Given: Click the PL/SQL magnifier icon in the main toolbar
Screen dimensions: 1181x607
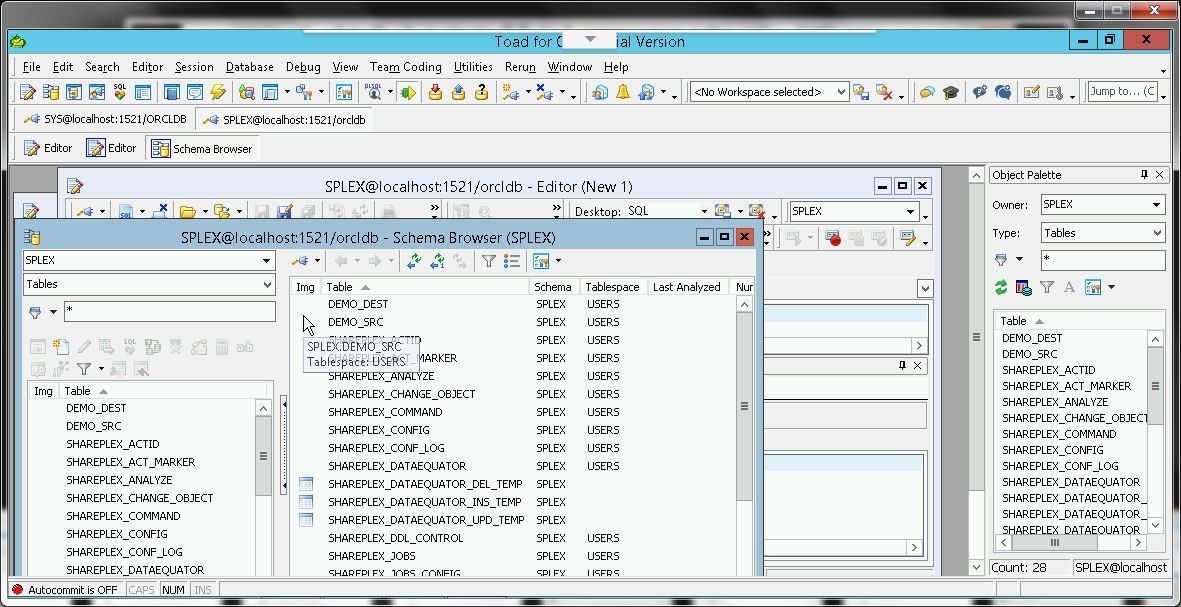Looking at the screenshot, I should tap(374, 92).
